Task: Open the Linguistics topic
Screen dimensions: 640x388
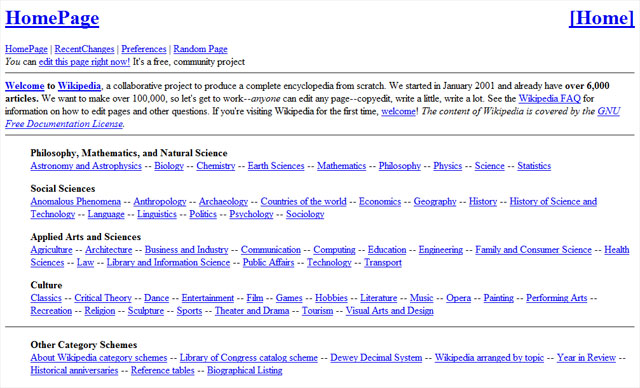Action: (157, 214)
